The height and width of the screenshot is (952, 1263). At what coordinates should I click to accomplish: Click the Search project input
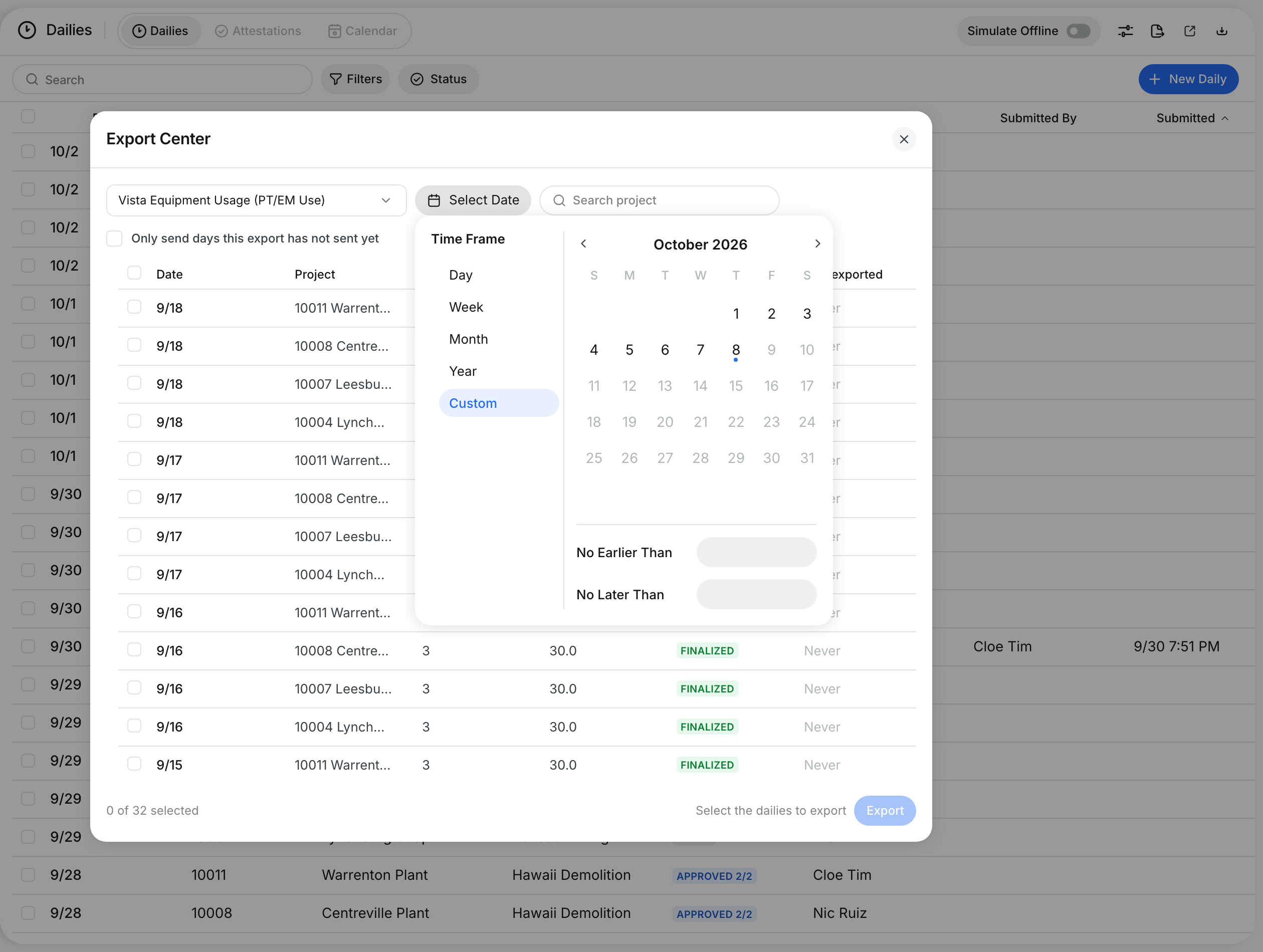(x=660, y=200)
